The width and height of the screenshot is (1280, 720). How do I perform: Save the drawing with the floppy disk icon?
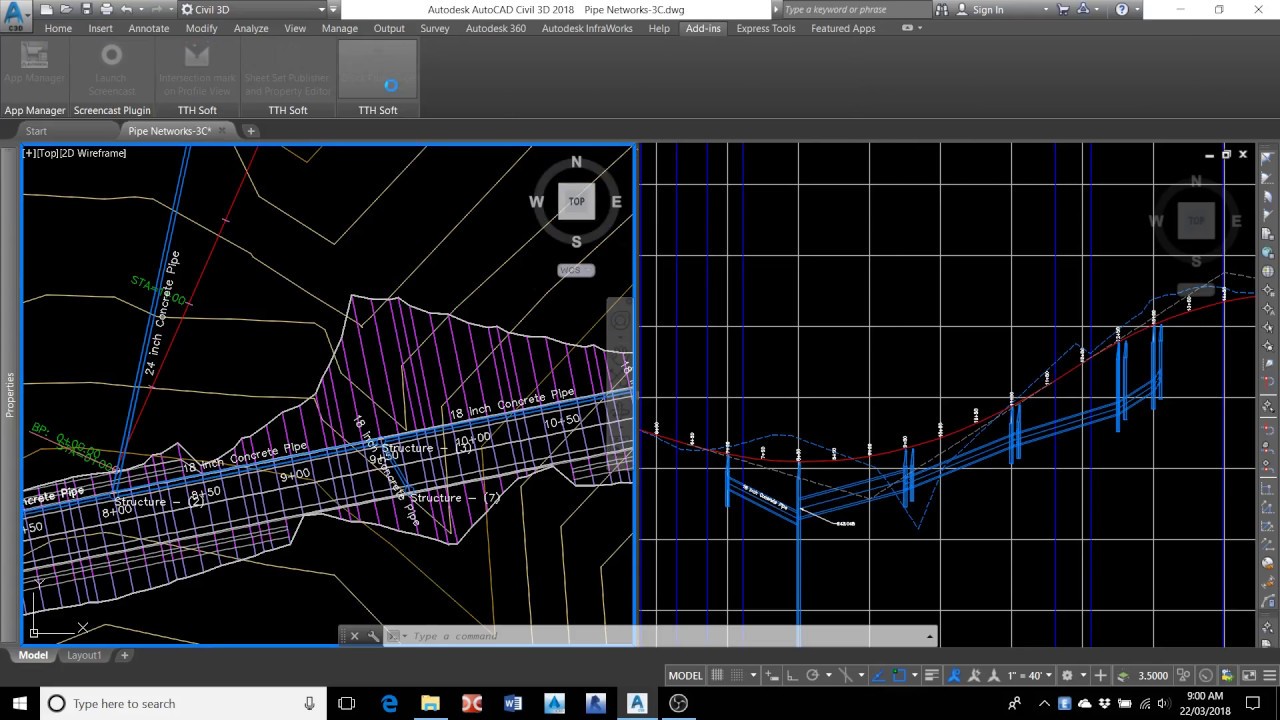point(88,9)
